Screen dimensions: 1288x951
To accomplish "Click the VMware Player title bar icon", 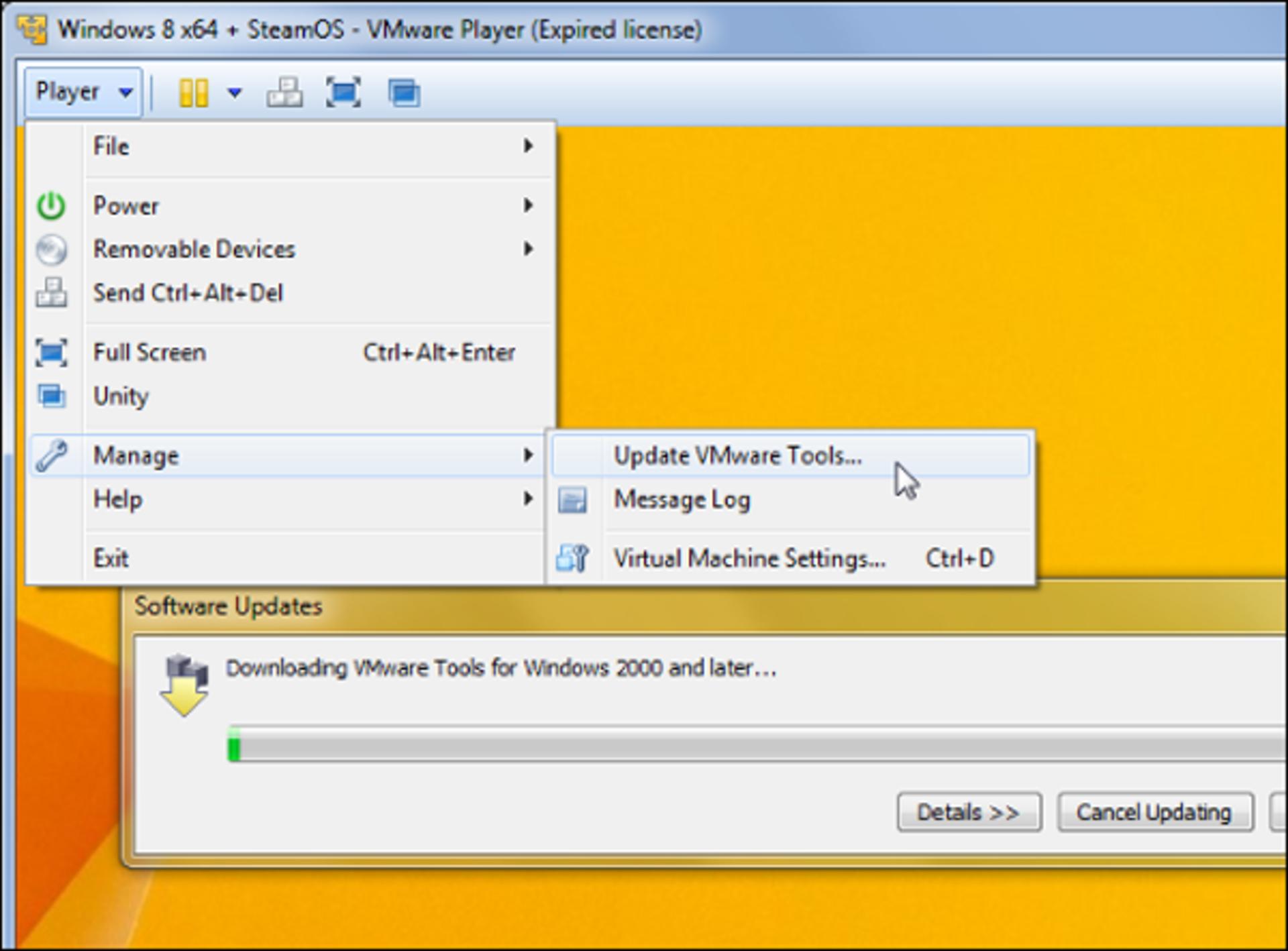I will pos(32,30).
